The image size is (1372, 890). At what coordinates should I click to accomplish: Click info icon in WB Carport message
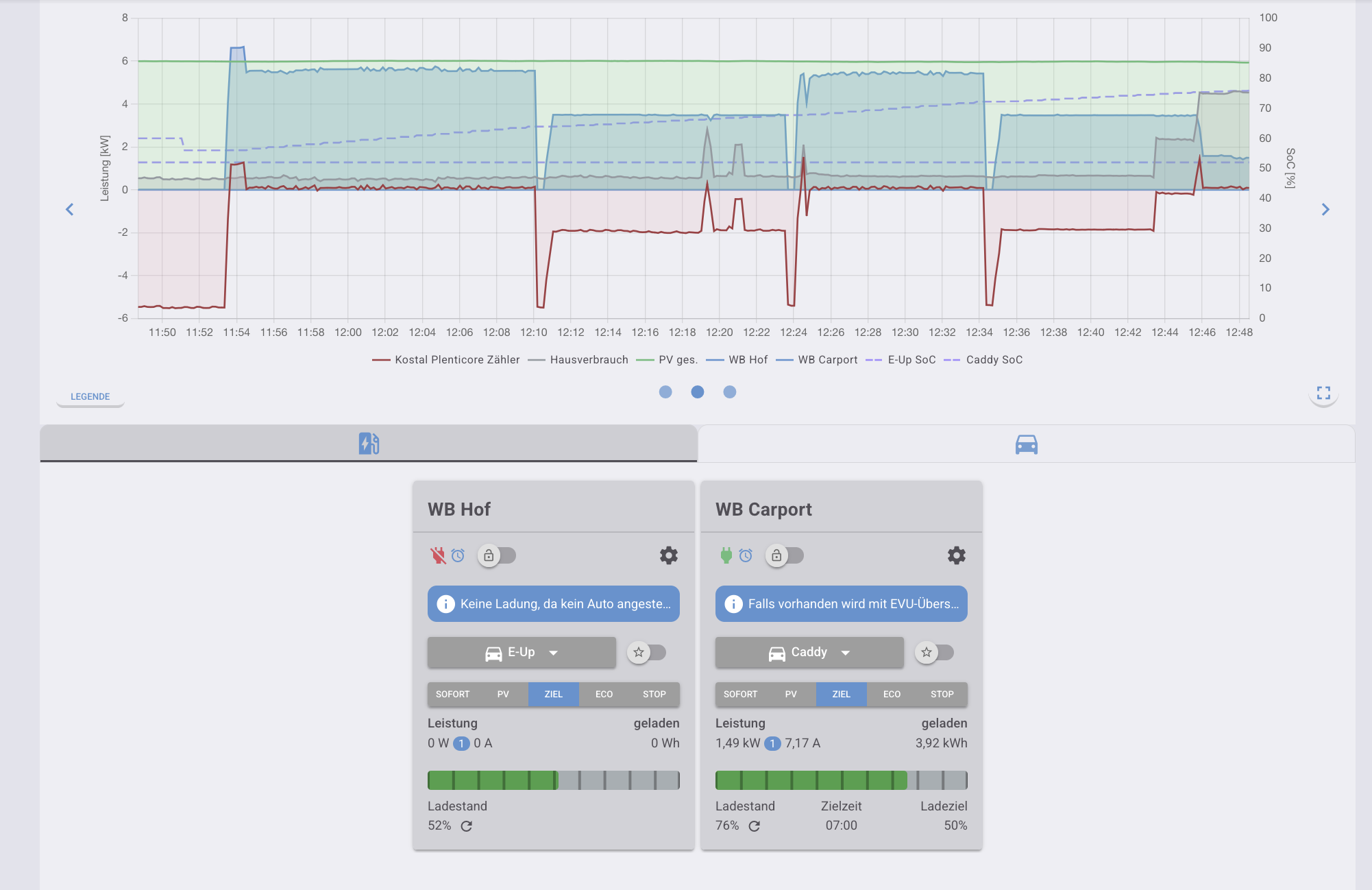point(733,604)
